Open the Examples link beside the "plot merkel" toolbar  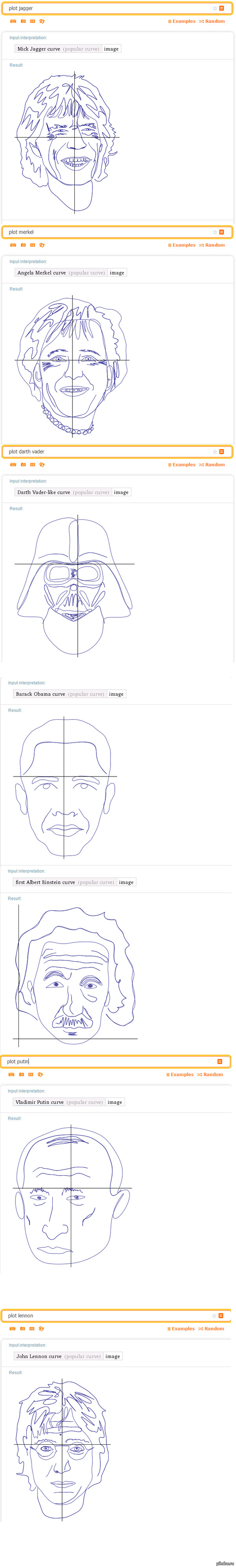coord(182,245)
